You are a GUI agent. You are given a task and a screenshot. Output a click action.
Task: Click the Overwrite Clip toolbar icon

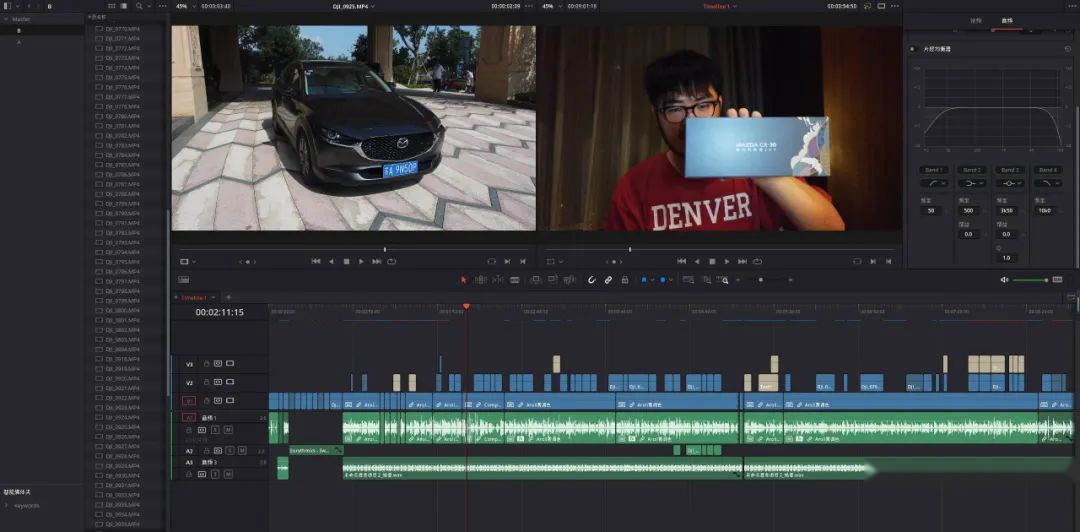[x=552, y=280]
